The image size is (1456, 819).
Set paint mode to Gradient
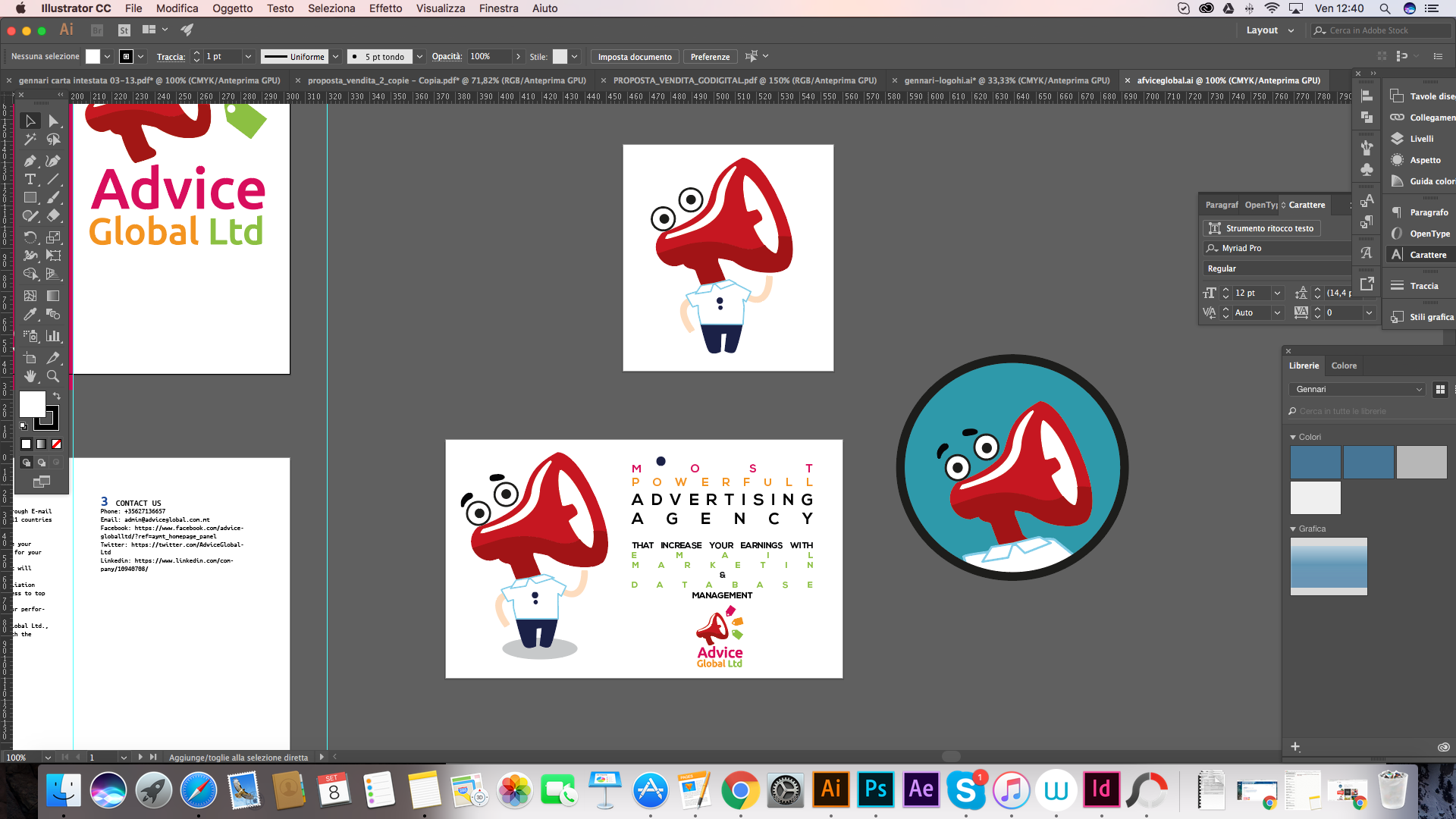click(42, 444)
